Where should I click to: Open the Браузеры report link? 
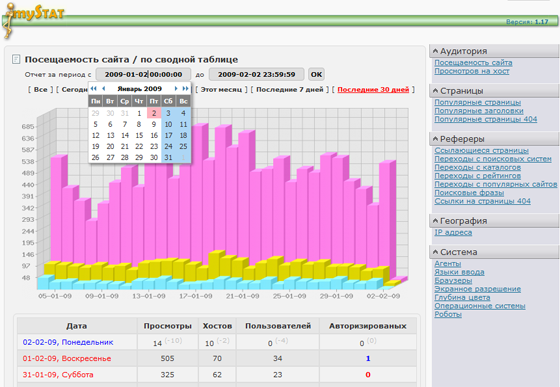click(x=453, y=281)
